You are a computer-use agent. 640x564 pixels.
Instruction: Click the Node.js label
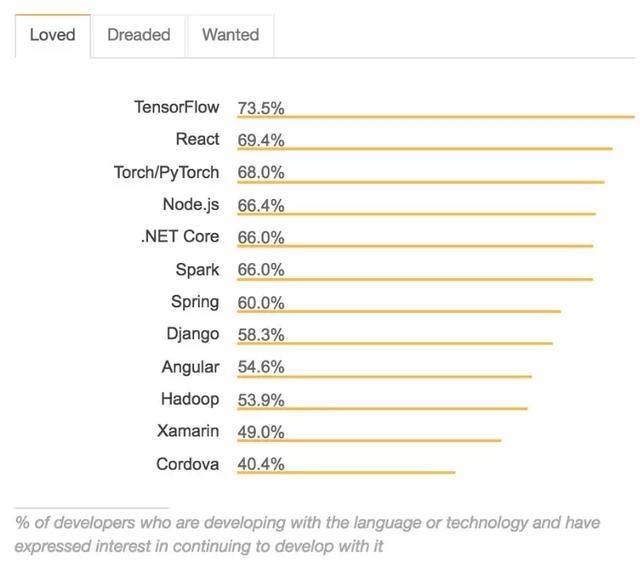click(x=191, y=205)
